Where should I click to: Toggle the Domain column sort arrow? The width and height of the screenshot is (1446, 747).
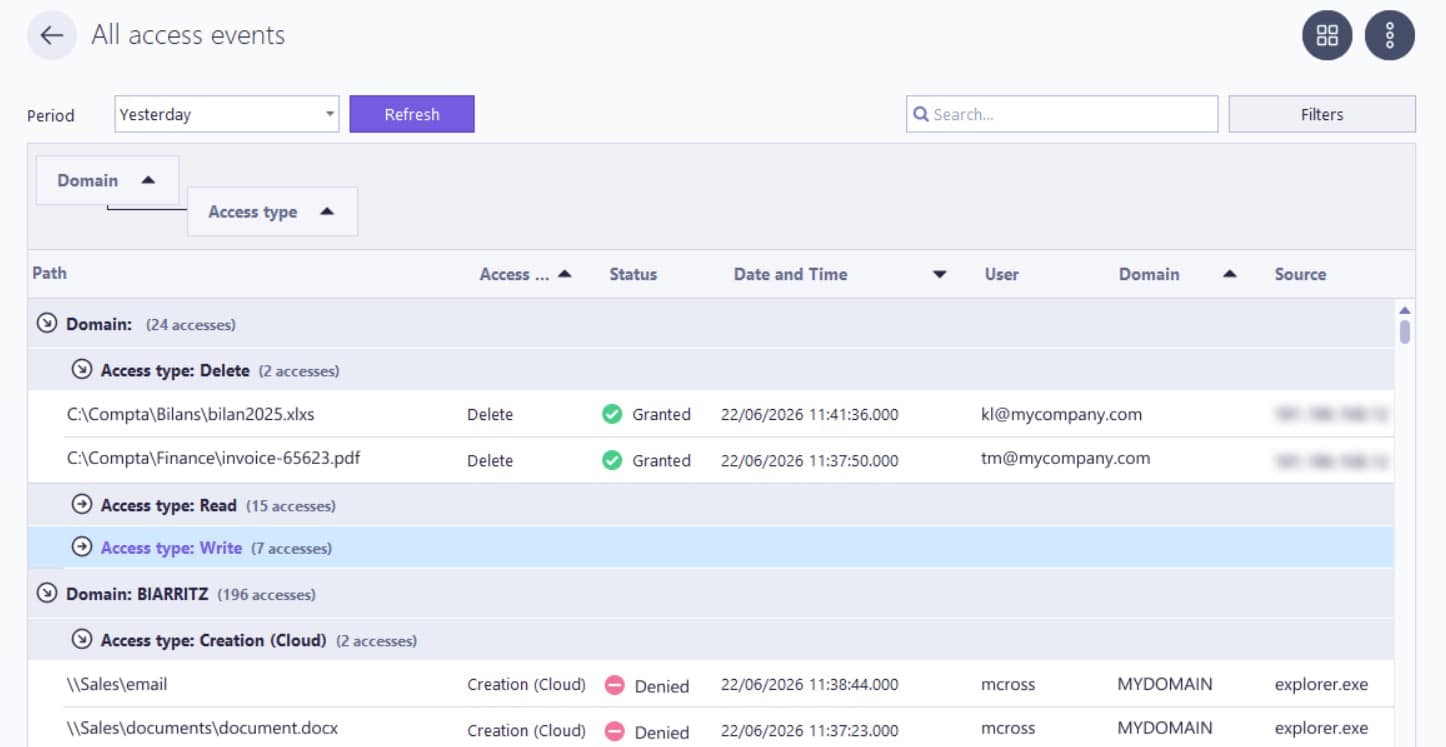click(x=1230, y=274)
